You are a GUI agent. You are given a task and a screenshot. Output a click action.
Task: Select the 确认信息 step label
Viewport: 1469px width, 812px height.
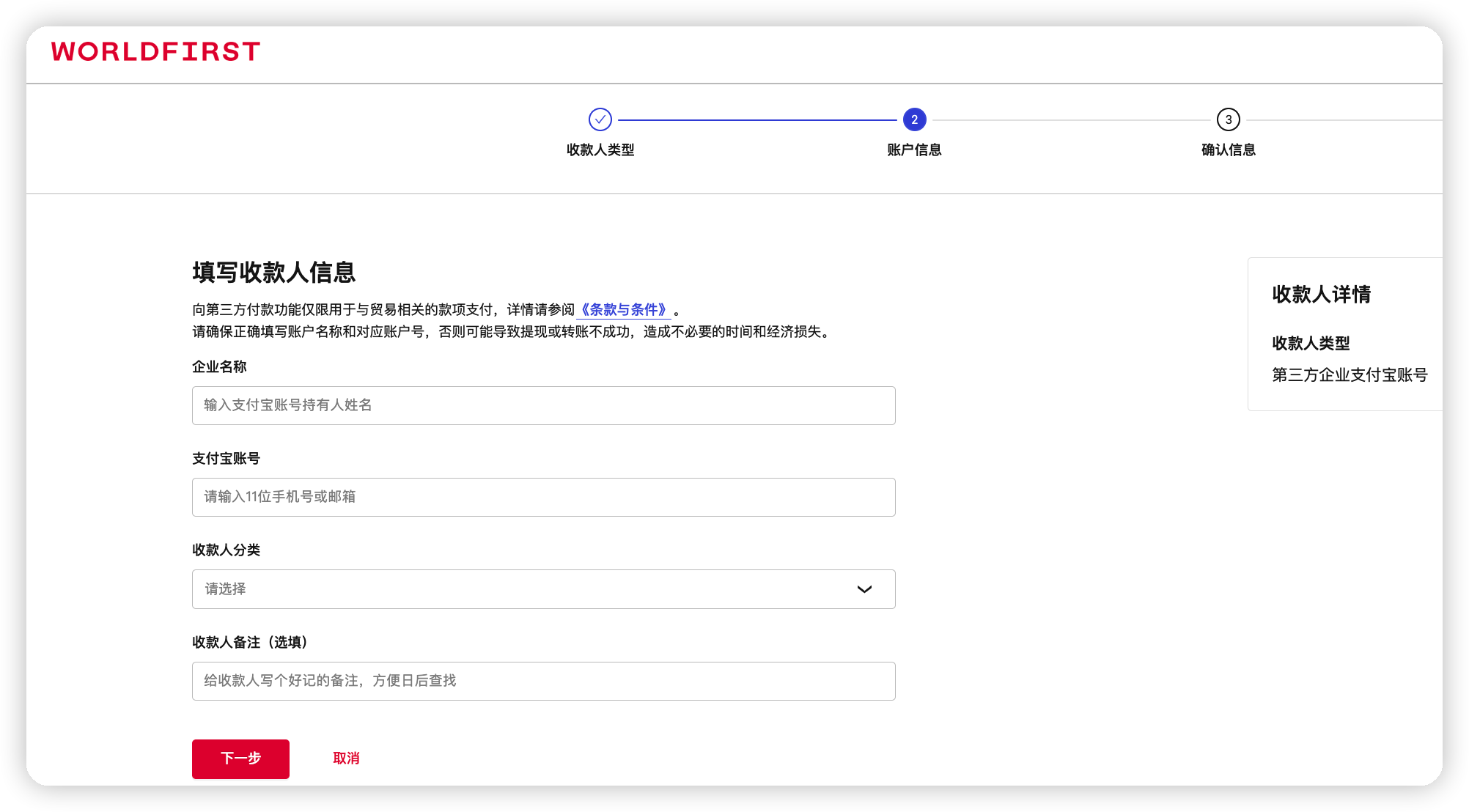coord(1228,150)
